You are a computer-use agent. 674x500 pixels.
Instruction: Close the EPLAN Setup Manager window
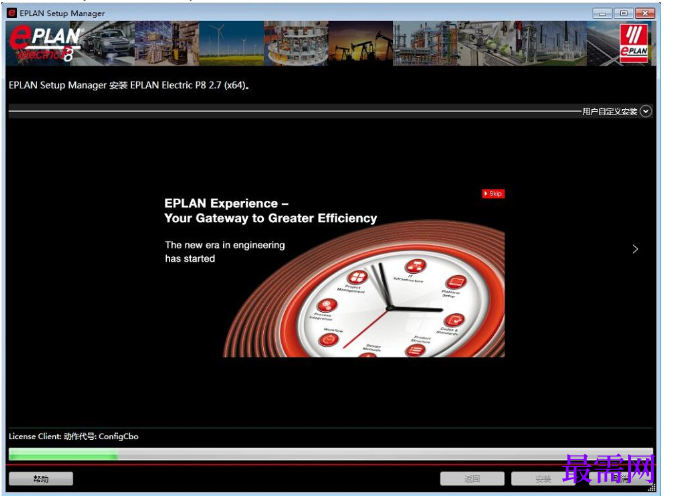645,13
